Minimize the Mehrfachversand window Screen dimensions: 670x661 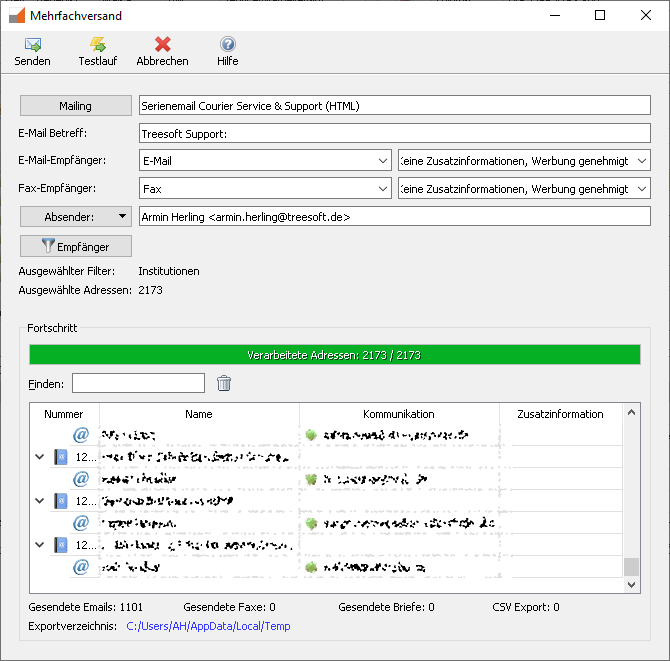point(555,15)
